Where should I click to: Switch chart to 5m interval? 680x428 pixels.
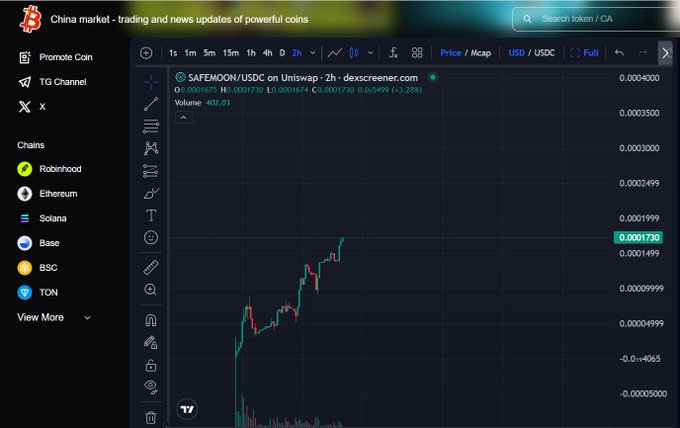click(209, 53)
